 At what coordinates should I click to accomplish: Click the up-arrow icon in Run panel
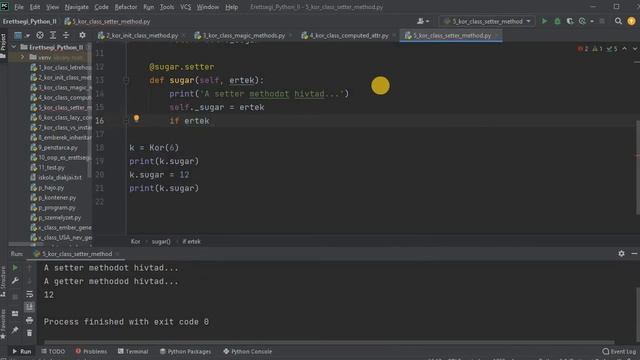(29, 268)
